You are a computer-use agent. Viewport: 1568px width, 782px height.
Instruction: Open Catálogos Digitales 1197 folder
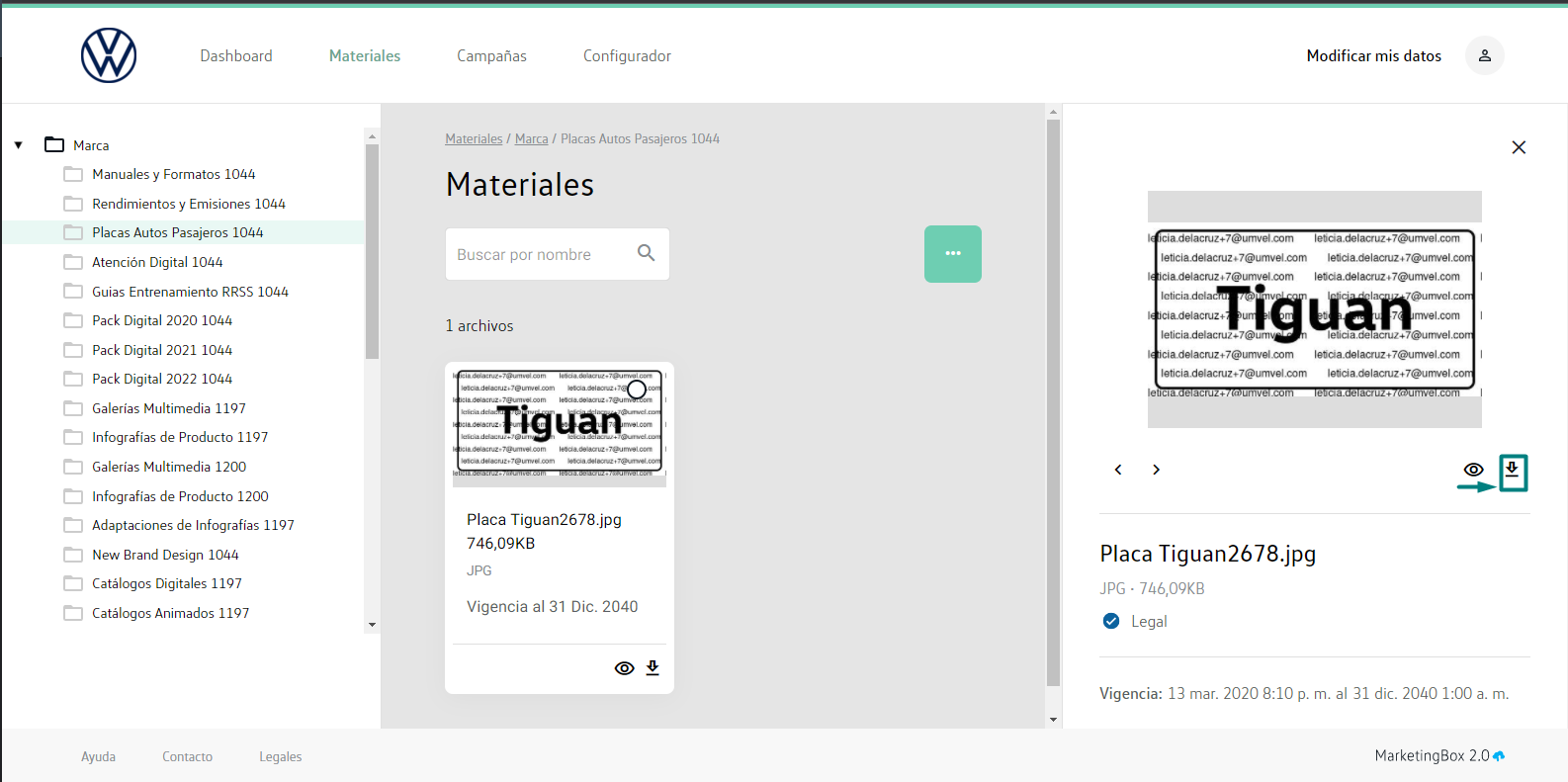167,583
